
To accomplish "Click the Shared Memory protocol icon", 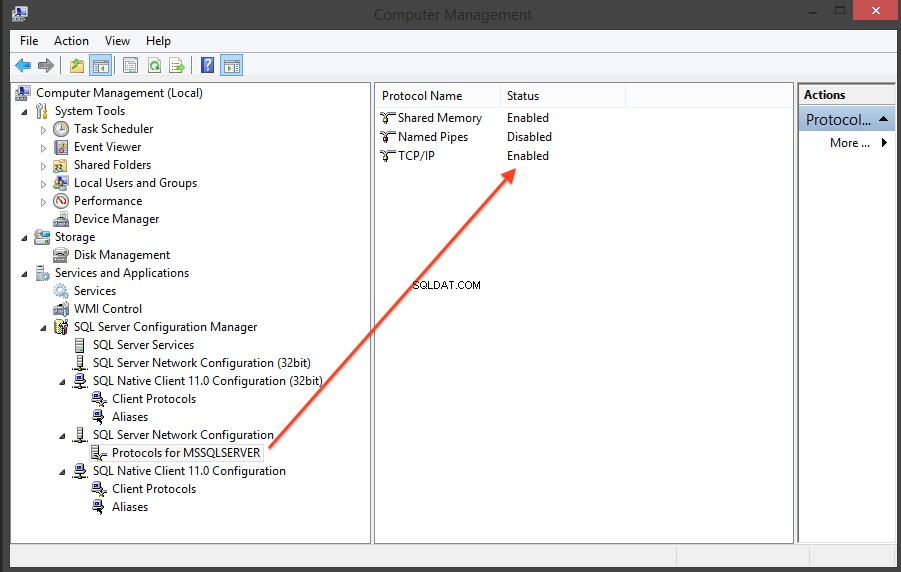I will 388,118.
